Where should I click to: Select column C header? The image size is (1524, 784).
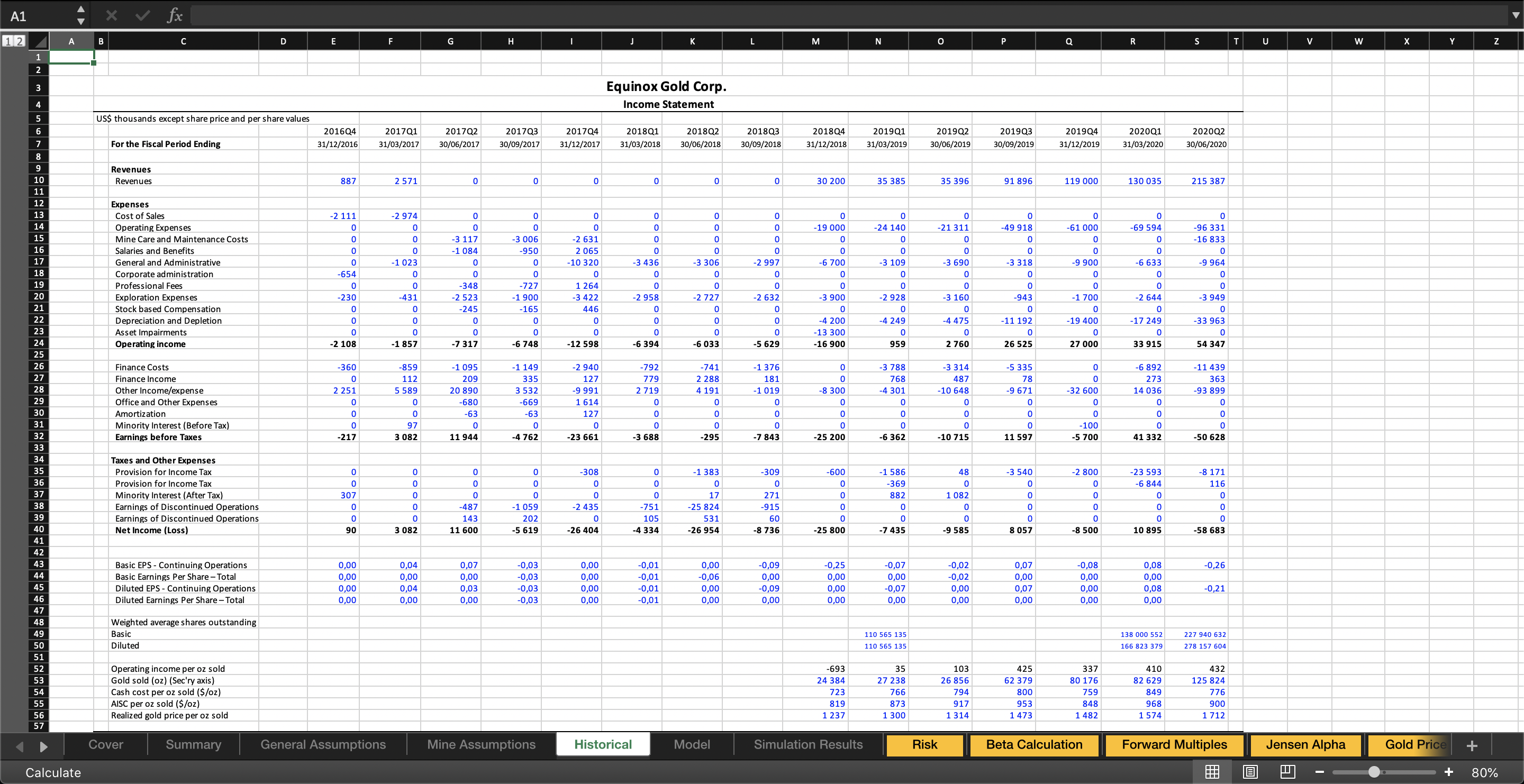tap(184, 41)
